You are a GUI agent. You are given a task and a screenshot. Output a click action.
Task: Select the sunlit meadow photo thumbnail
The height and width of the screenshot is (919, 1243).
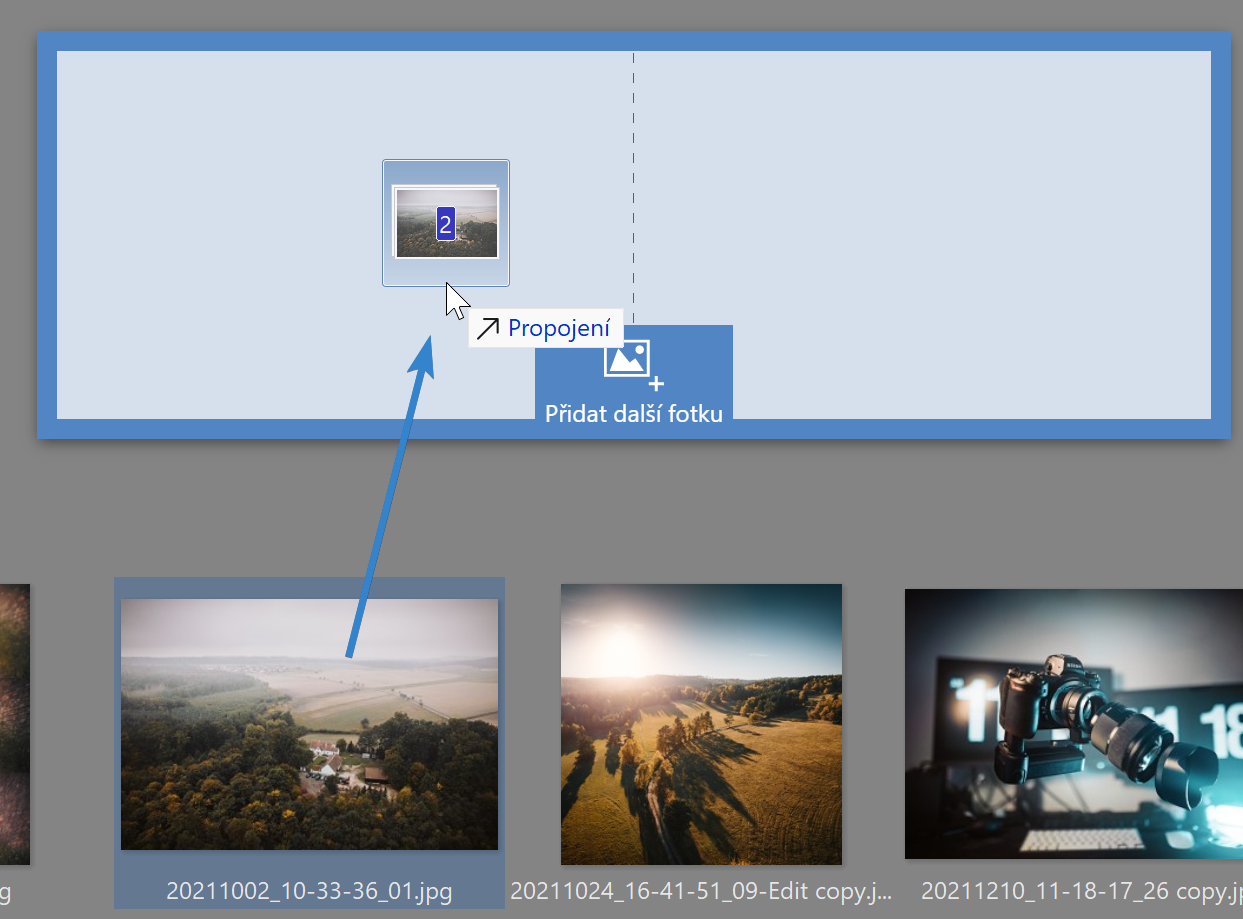coord(701,724)
